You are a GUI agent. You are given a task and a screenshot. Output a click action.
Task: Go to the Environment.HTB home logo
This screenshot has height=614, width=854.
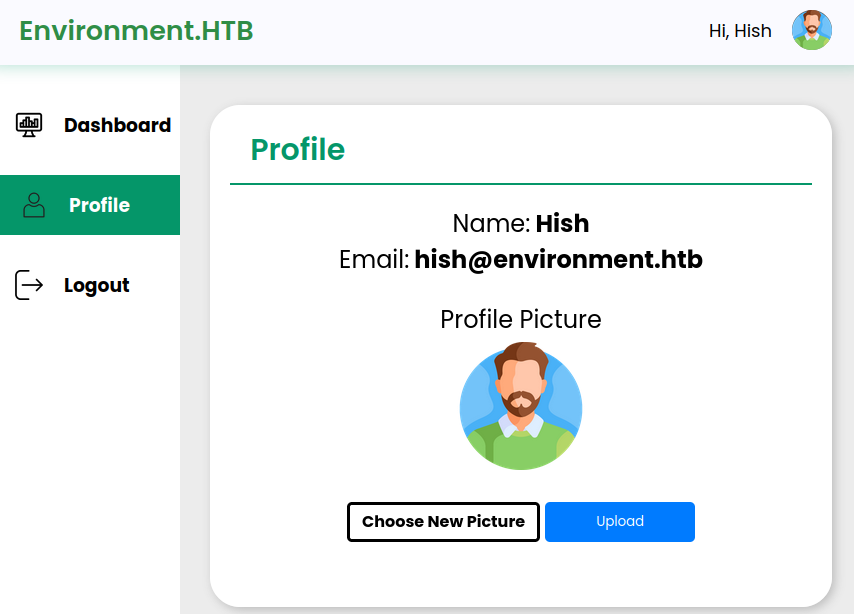pos(136,31)
